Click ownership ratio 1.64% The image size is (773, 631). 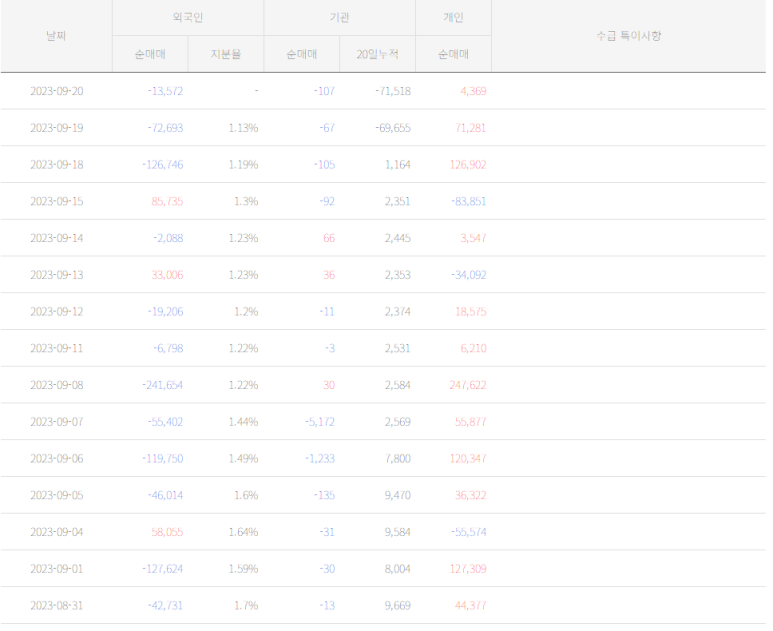click(244, 532)
